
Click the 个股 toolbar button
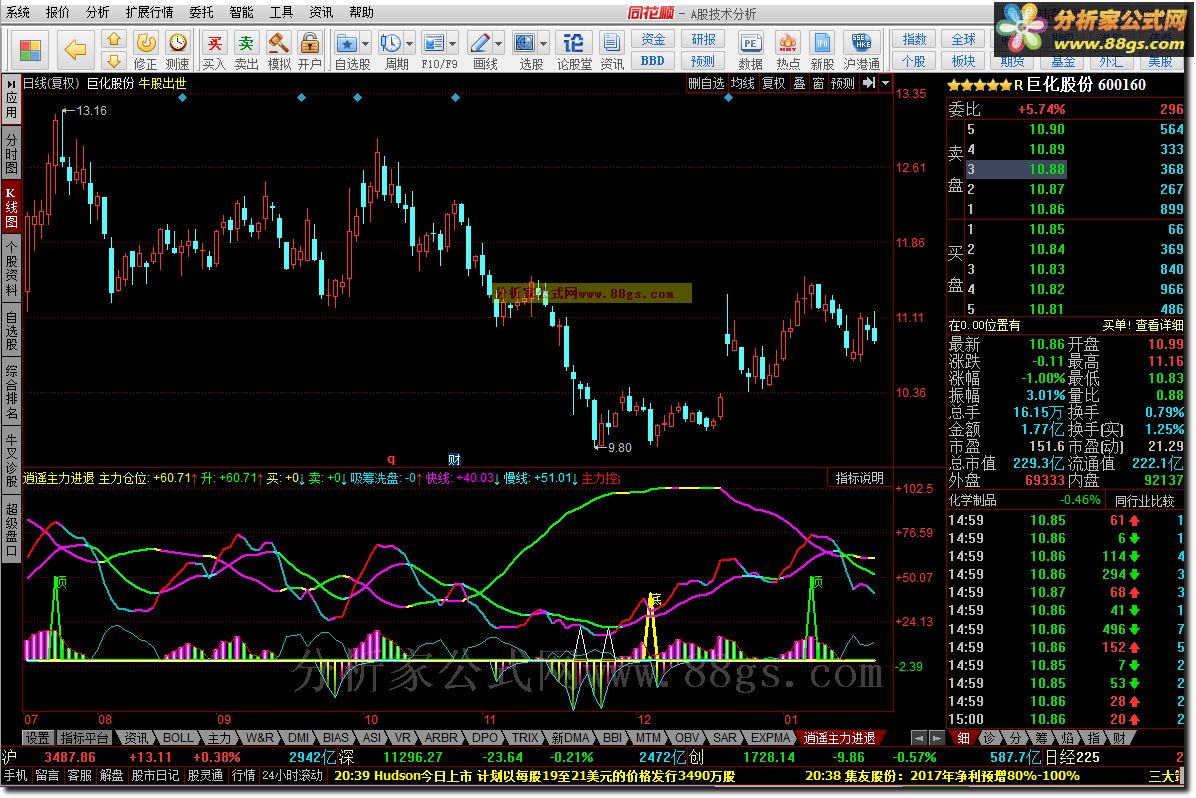(x=914, y=61)
